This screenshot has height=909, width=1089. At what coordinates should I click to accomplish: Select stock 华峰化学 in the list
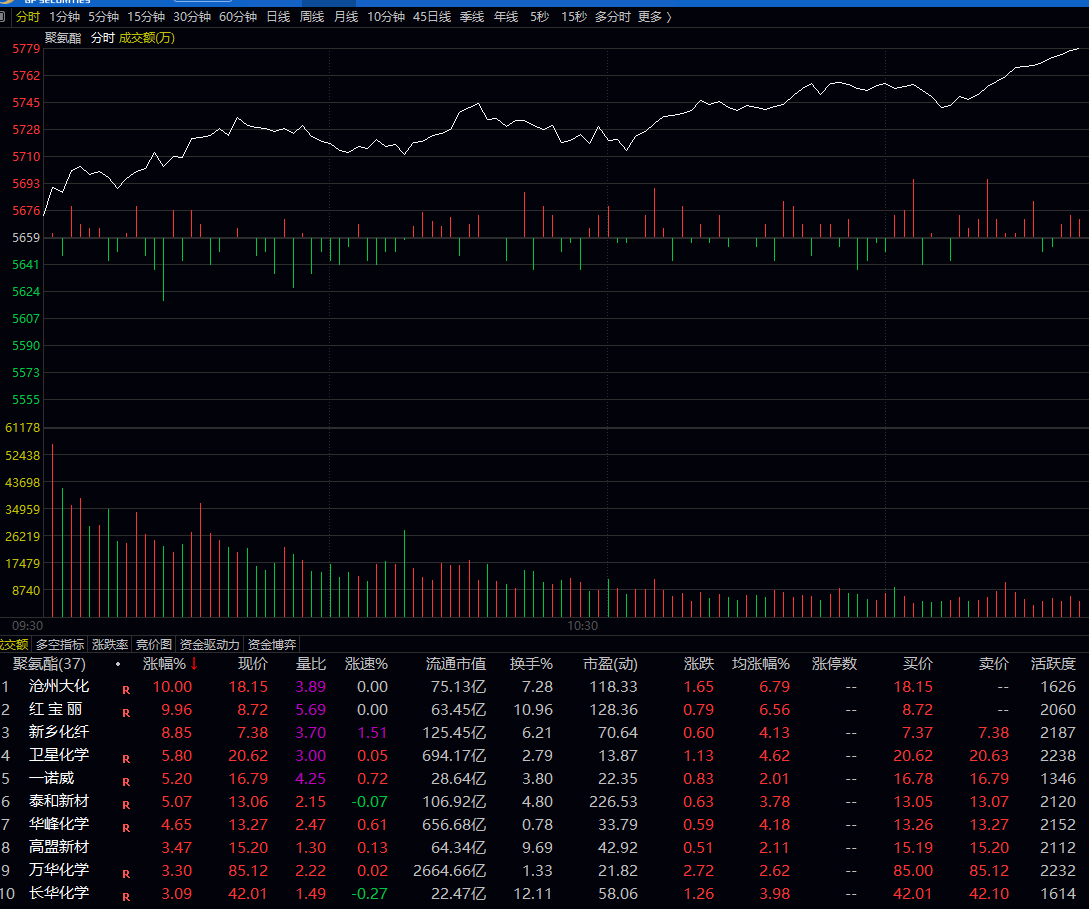coord(59,824)
